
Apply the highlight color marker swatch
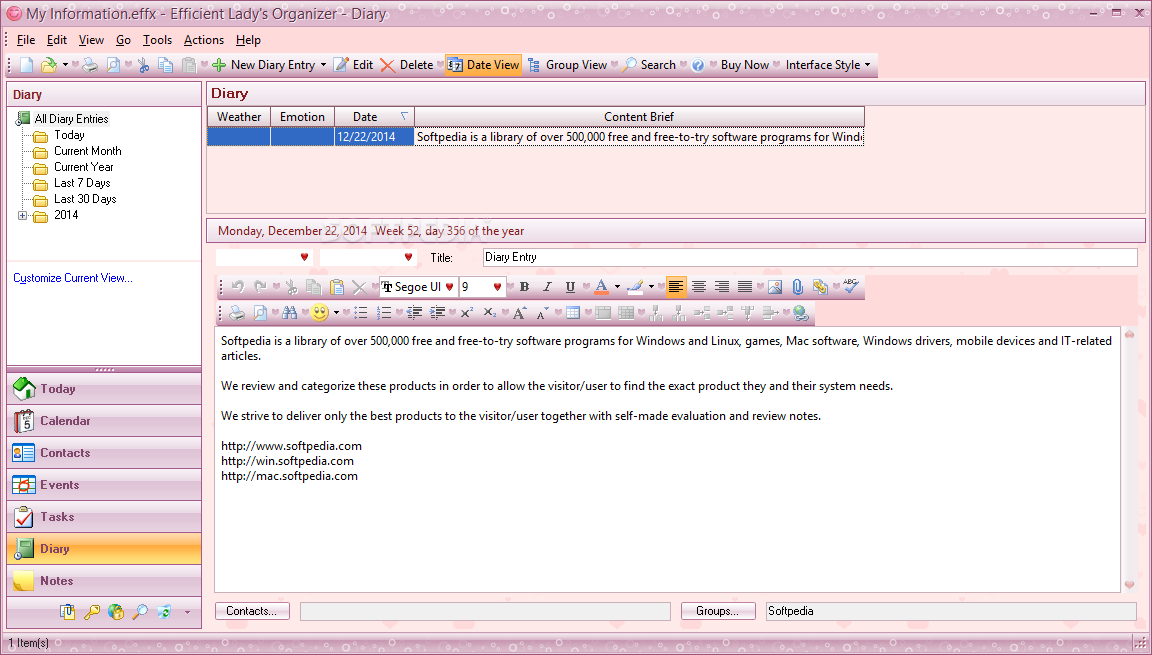(636, 287)
